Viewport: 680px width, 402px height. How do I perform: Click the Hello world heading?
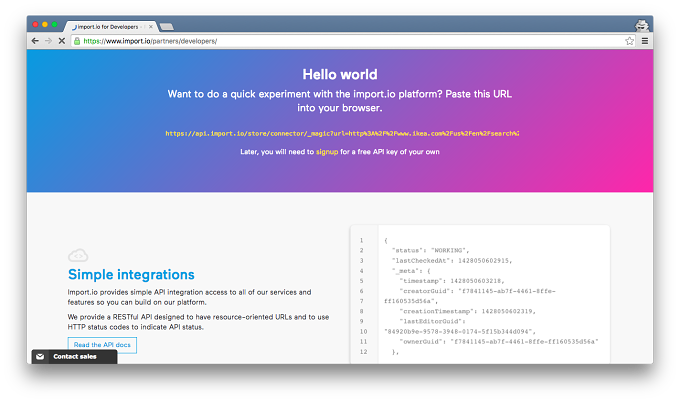pos(340,74)
